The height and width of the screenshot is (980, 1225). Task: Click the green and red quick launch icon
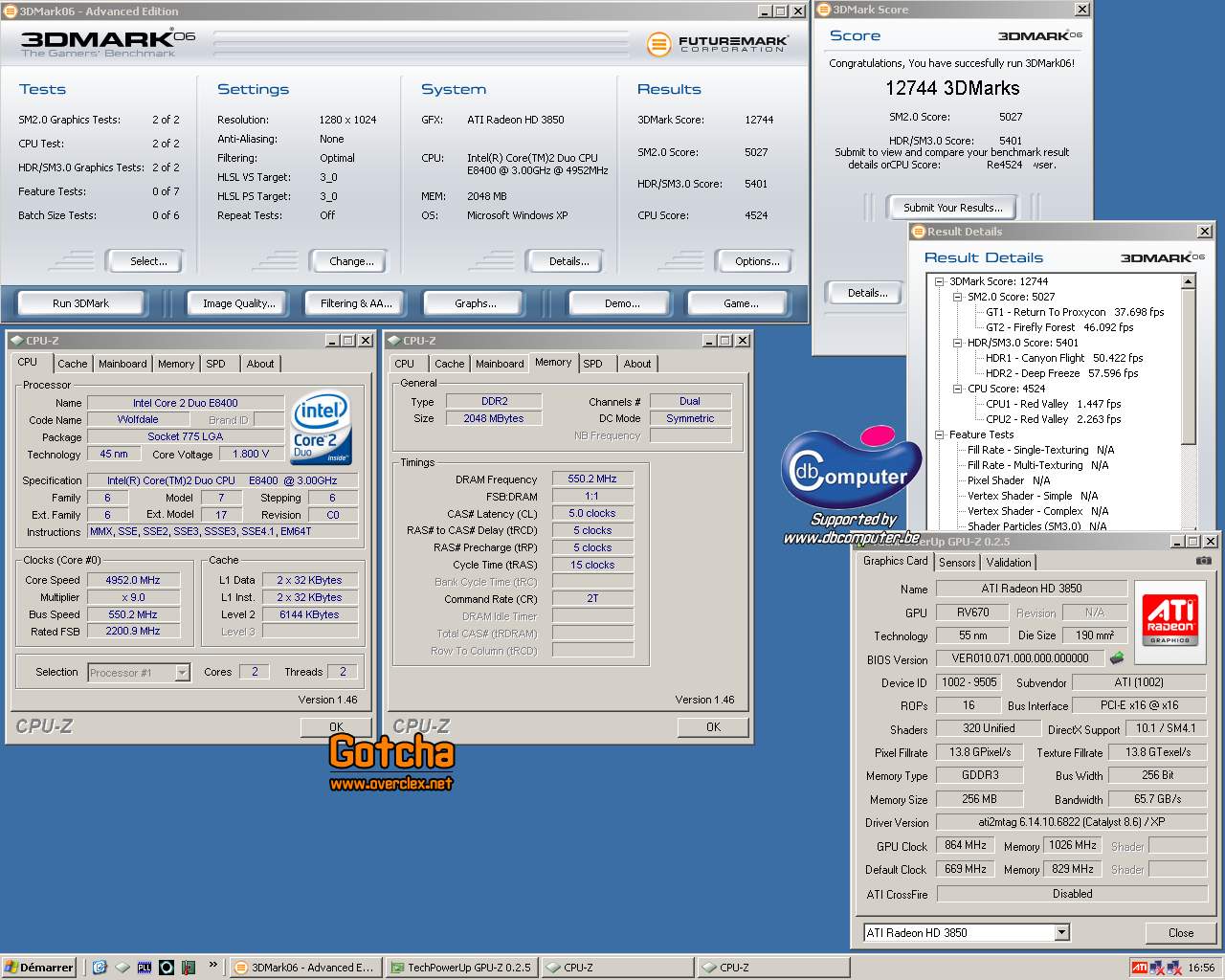[189, 967]
